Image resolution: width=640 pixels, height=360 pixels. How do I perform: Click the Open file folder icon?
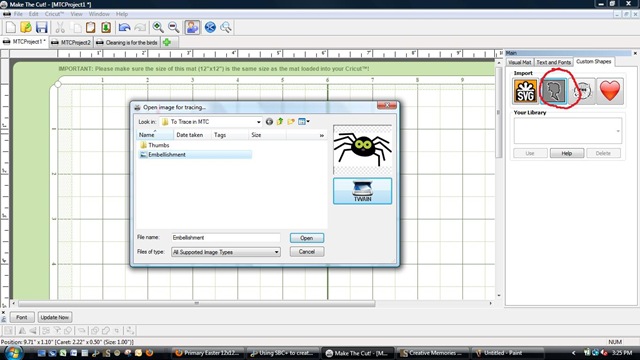[x=26, y=27]
